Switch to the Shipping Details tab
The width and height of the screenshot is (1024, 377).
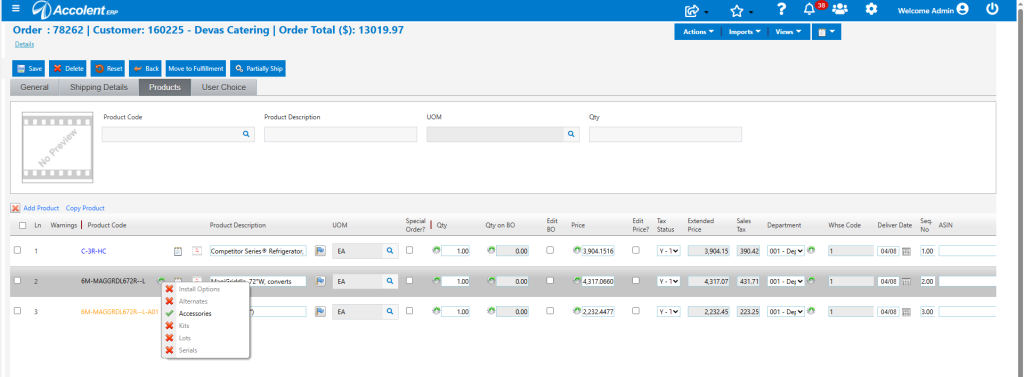click(x=99, y=87)
